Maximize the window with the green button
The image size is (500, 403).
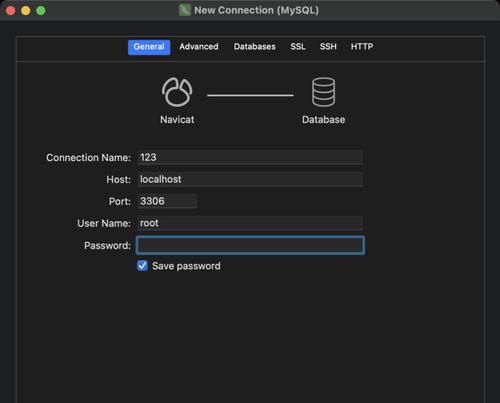[x=41, y=11]
